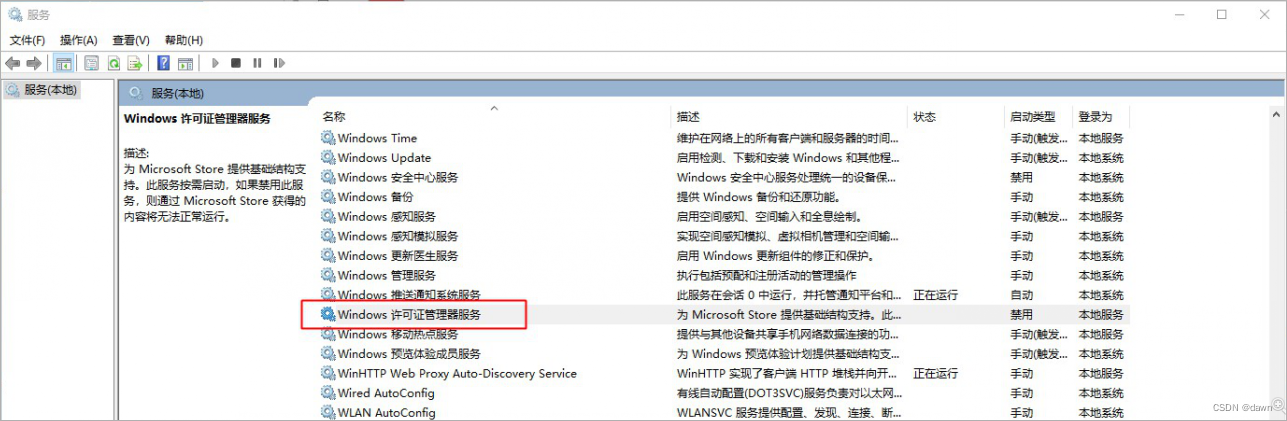Select the Windows 感知服务 service name
1287x421 pixels.
click(387, 216)
